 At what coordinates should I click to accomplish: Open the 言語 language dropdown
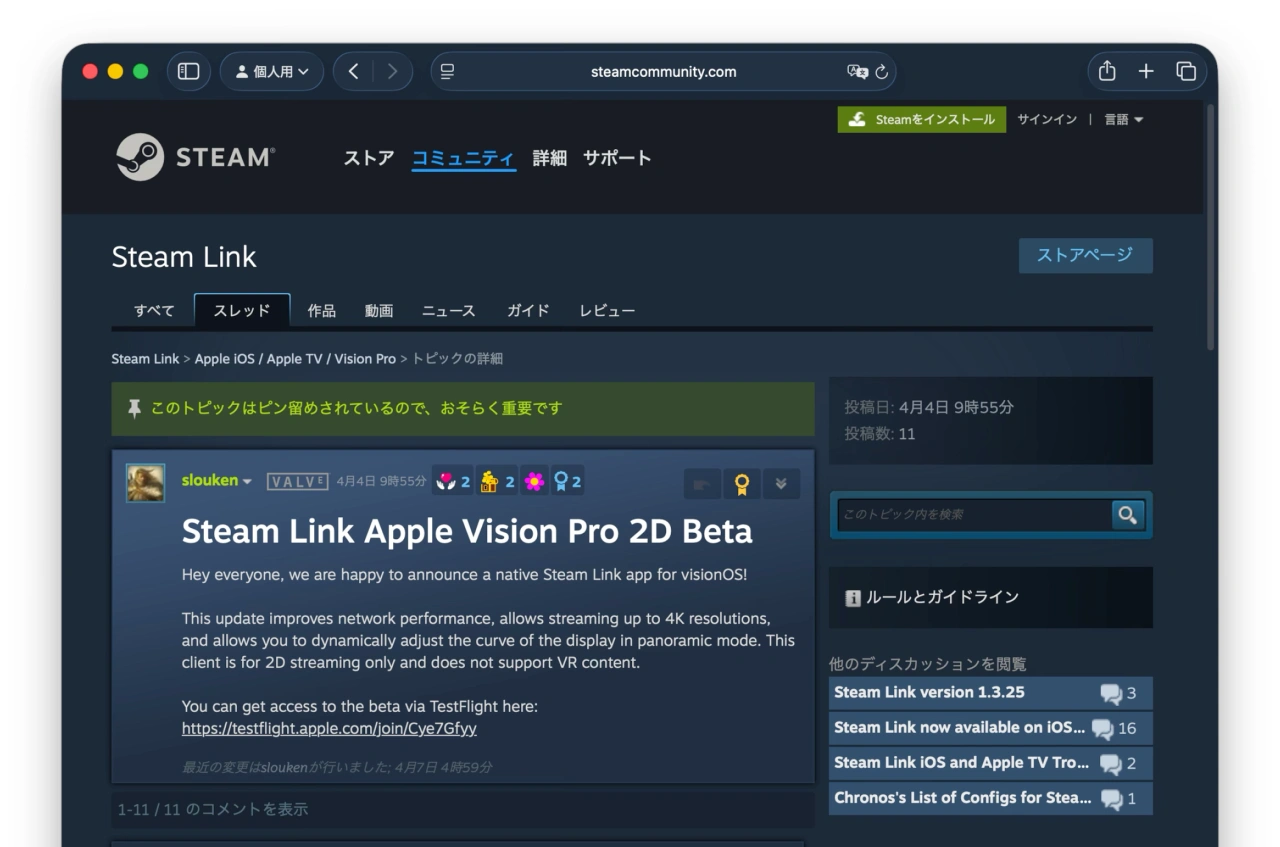coord(1123,119)
